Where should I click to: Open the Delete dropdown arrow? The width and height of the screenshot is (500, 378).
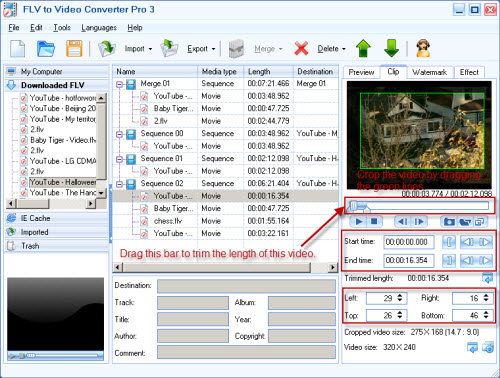344,49
